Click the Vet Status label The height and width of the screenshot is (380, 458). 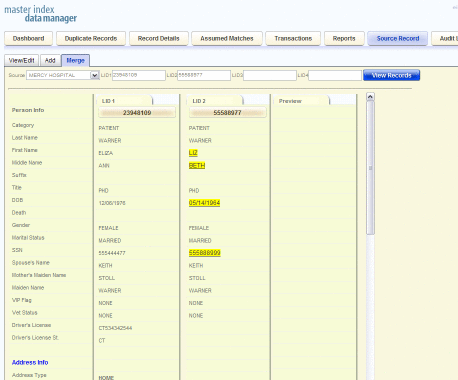click(25, 313)
